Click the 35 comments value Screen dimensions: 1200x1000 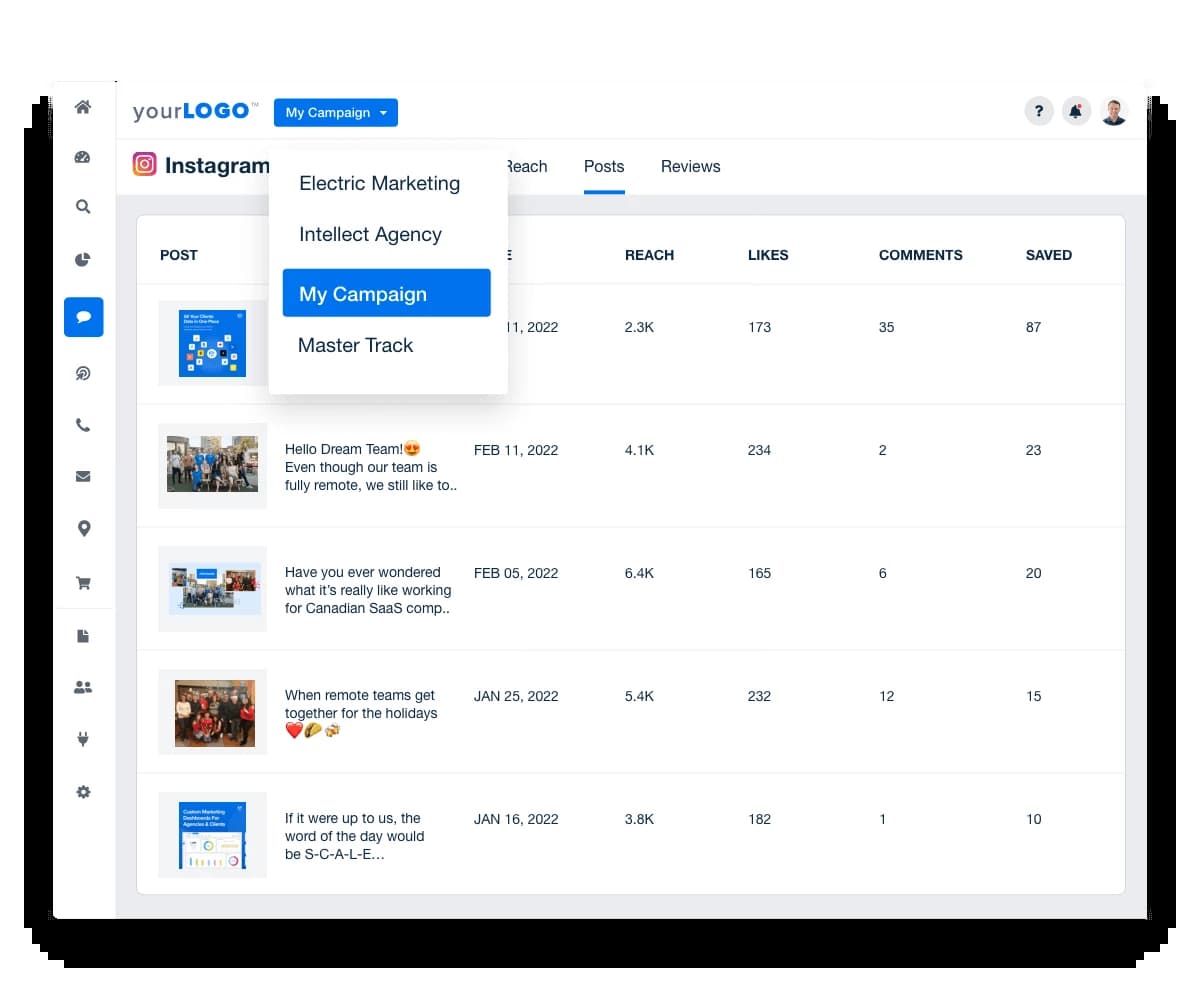[x=887, y=327]
